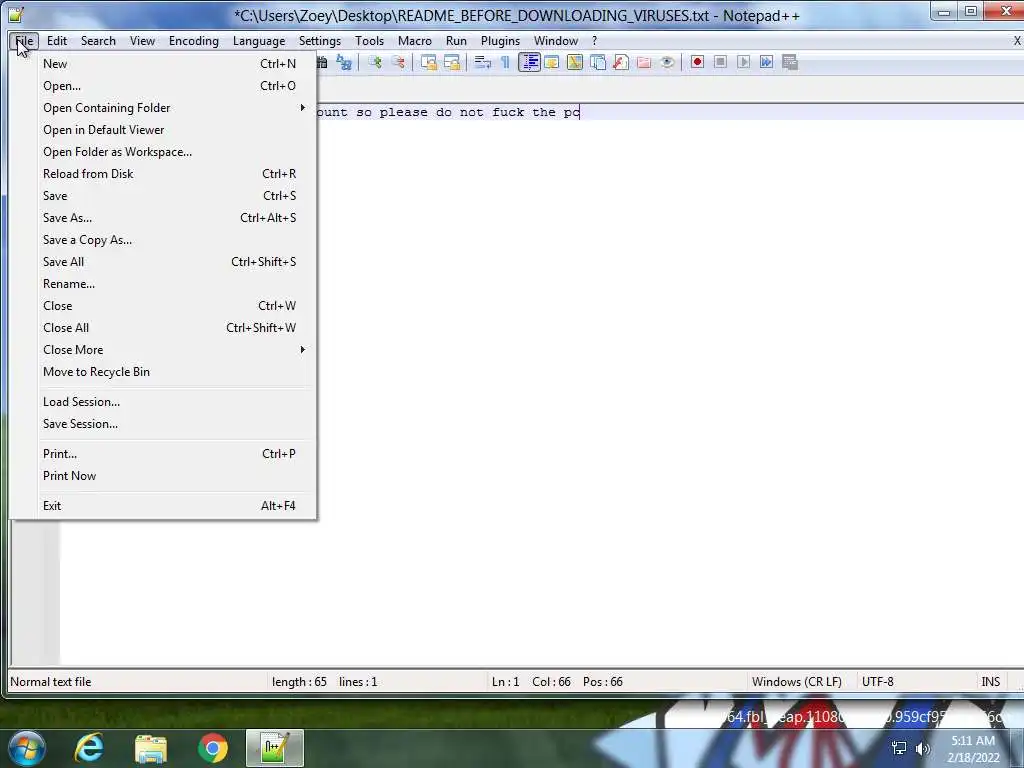1024x768 pixels.
Task: Toggle synchronized horizontal scrolling icon
Action: pyautogui.click(x=451, y=62)
